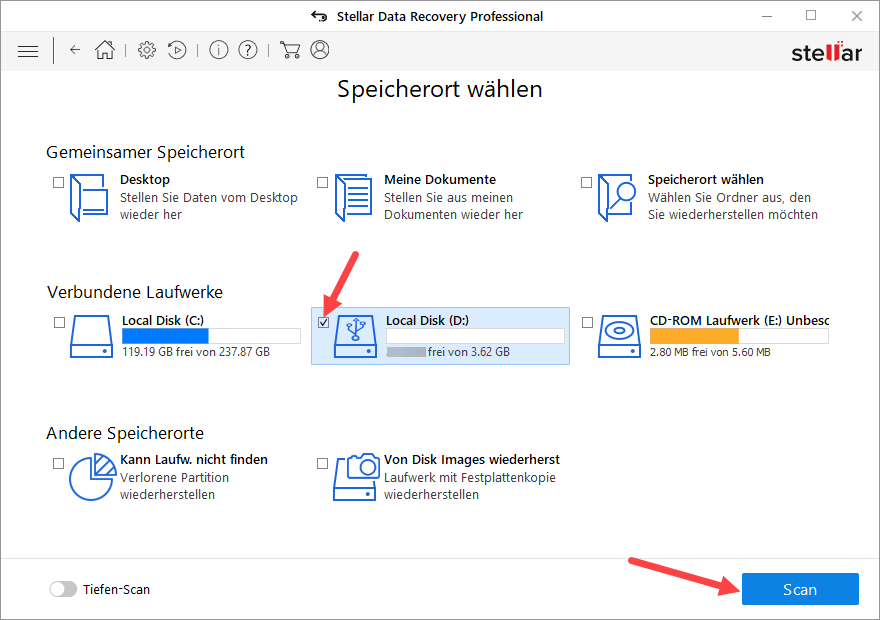This screenshot has width=880, height=620.
Task: Click 'Local Disk (D:)' label
Action: coord(427,320)
